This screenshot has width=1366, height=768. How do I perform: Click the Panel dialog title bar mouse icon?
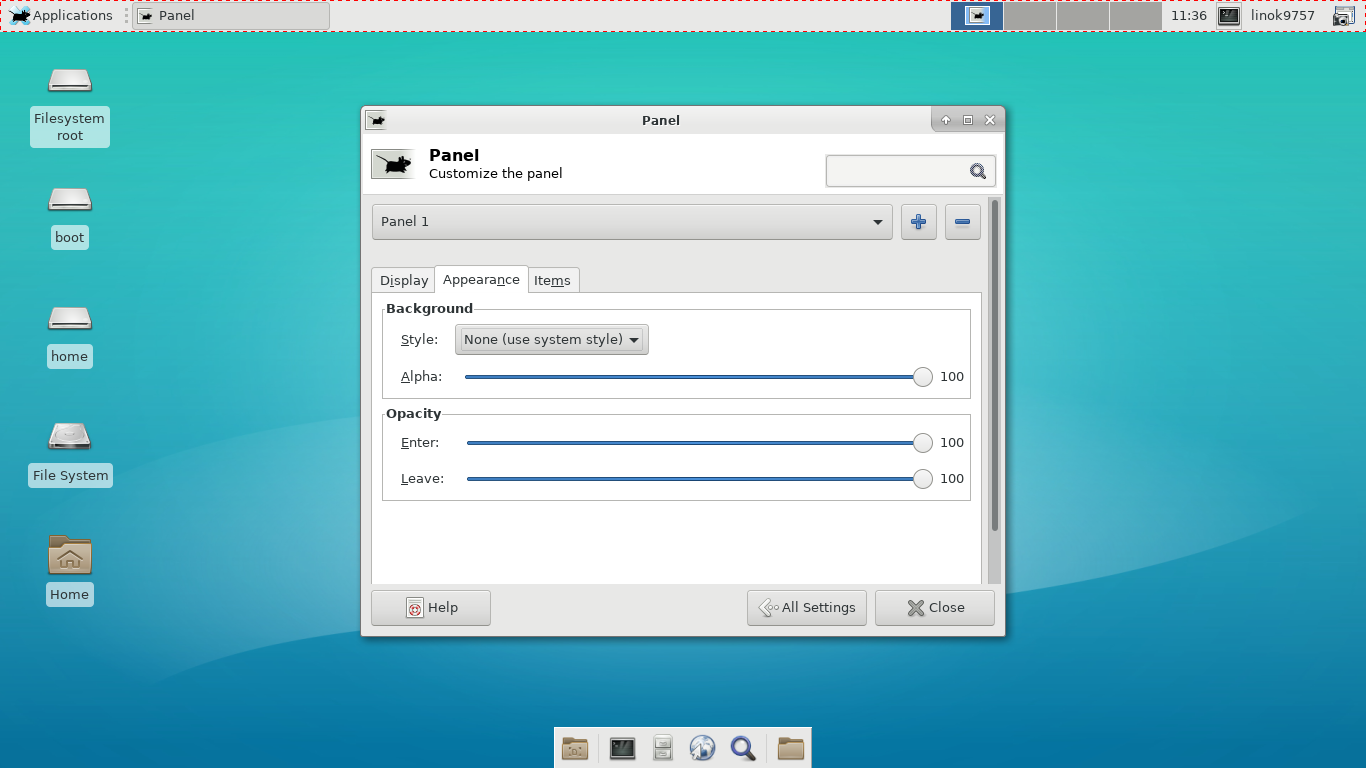376,120
